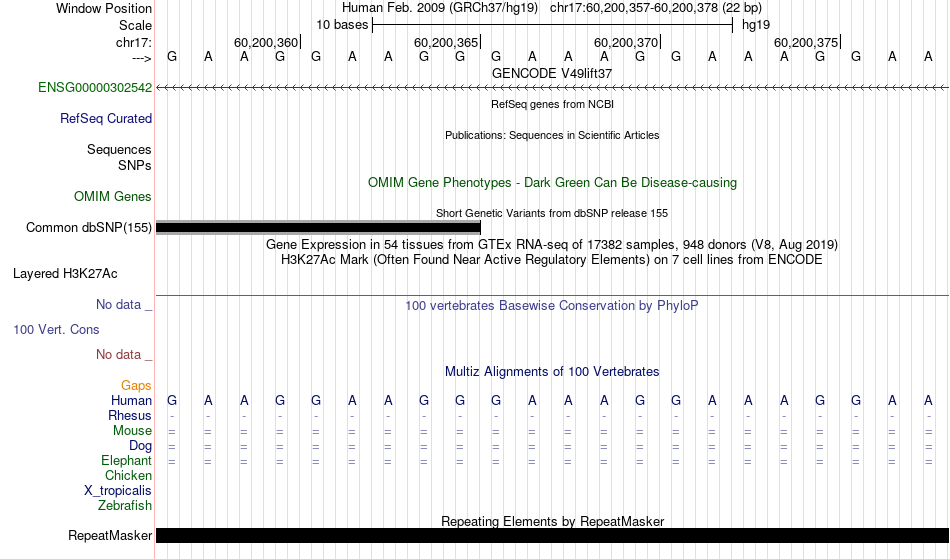
Task: Click Multiz Alignments of 100 Vertebrates title
Action: coord(552,372)
